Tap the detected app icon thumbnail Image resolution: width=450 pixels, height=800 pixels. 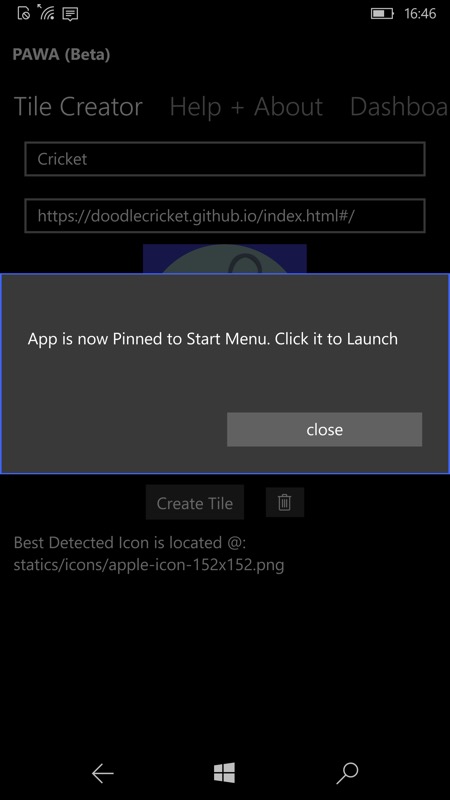224,259
